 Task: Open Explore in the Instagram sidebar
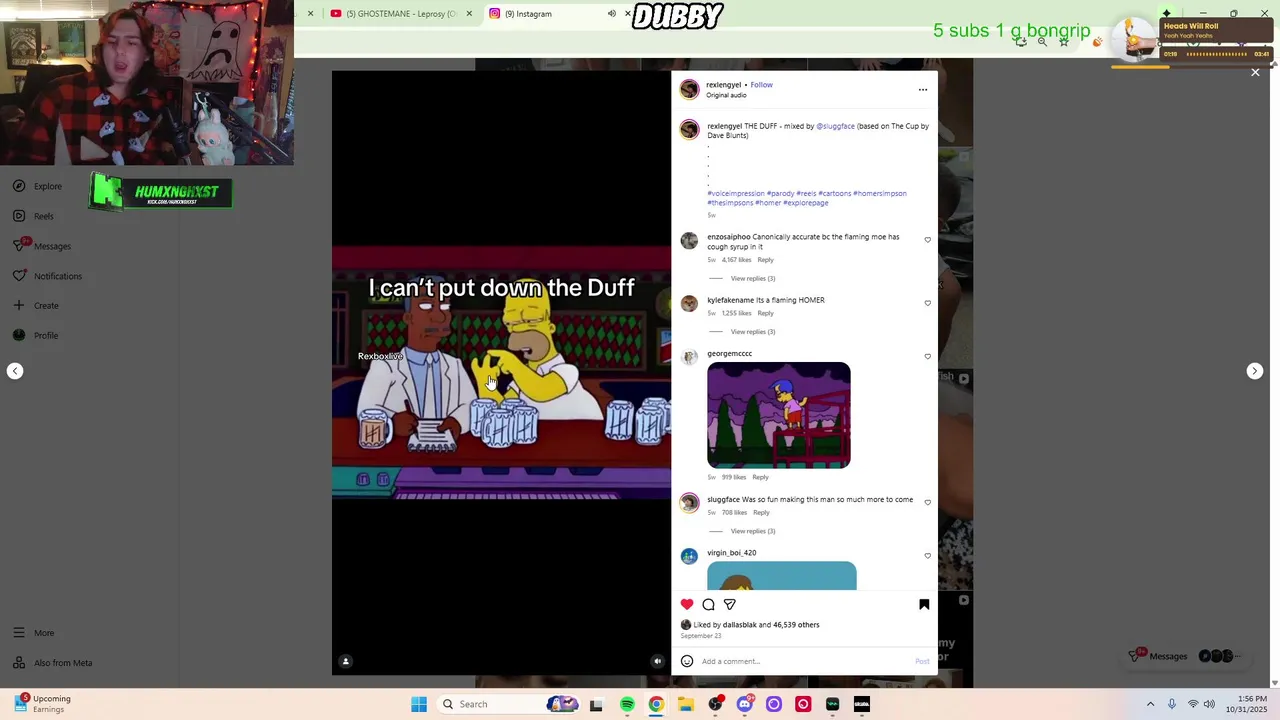[38, 186]
